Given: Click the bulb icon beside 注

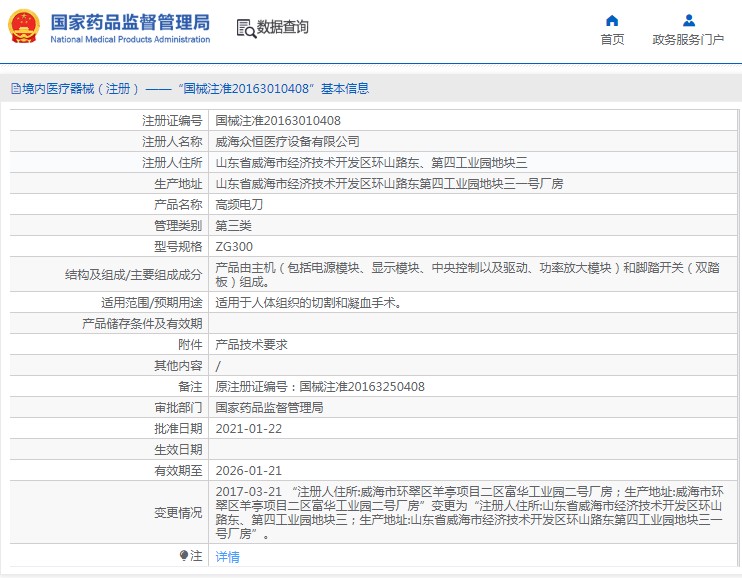Looking at the screenshot, I should coord(184,555).
